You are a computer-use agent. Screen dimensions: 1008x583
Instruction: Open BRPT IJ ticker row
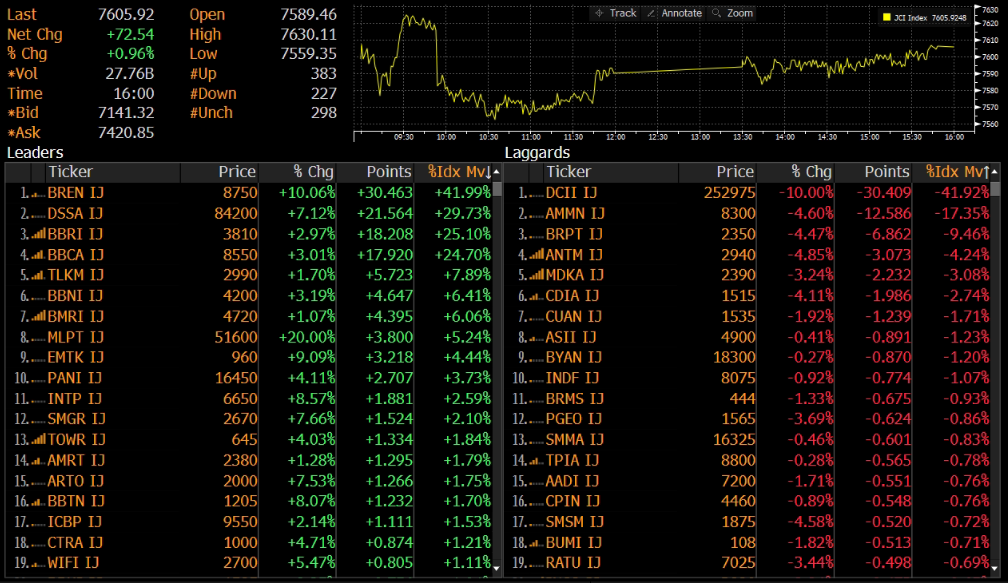pyautogui.click(x=574, y=235)
